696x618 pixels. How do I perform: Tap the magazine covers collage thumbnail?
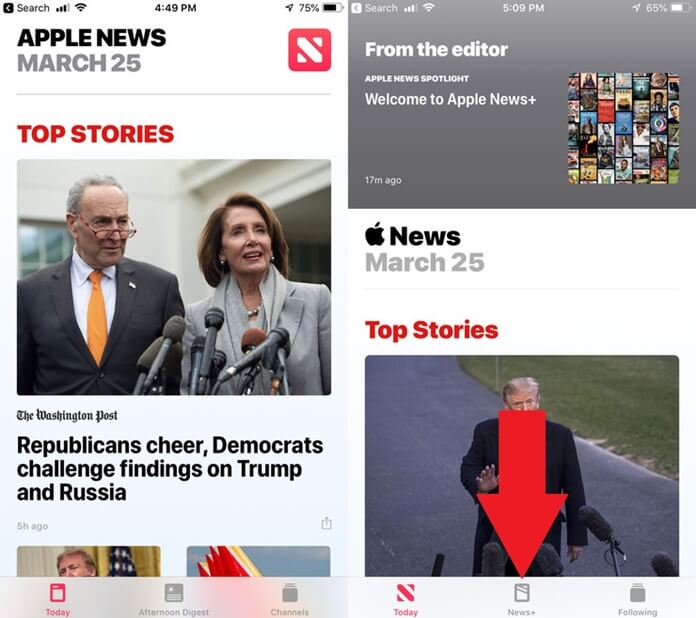tap(624, 128)
